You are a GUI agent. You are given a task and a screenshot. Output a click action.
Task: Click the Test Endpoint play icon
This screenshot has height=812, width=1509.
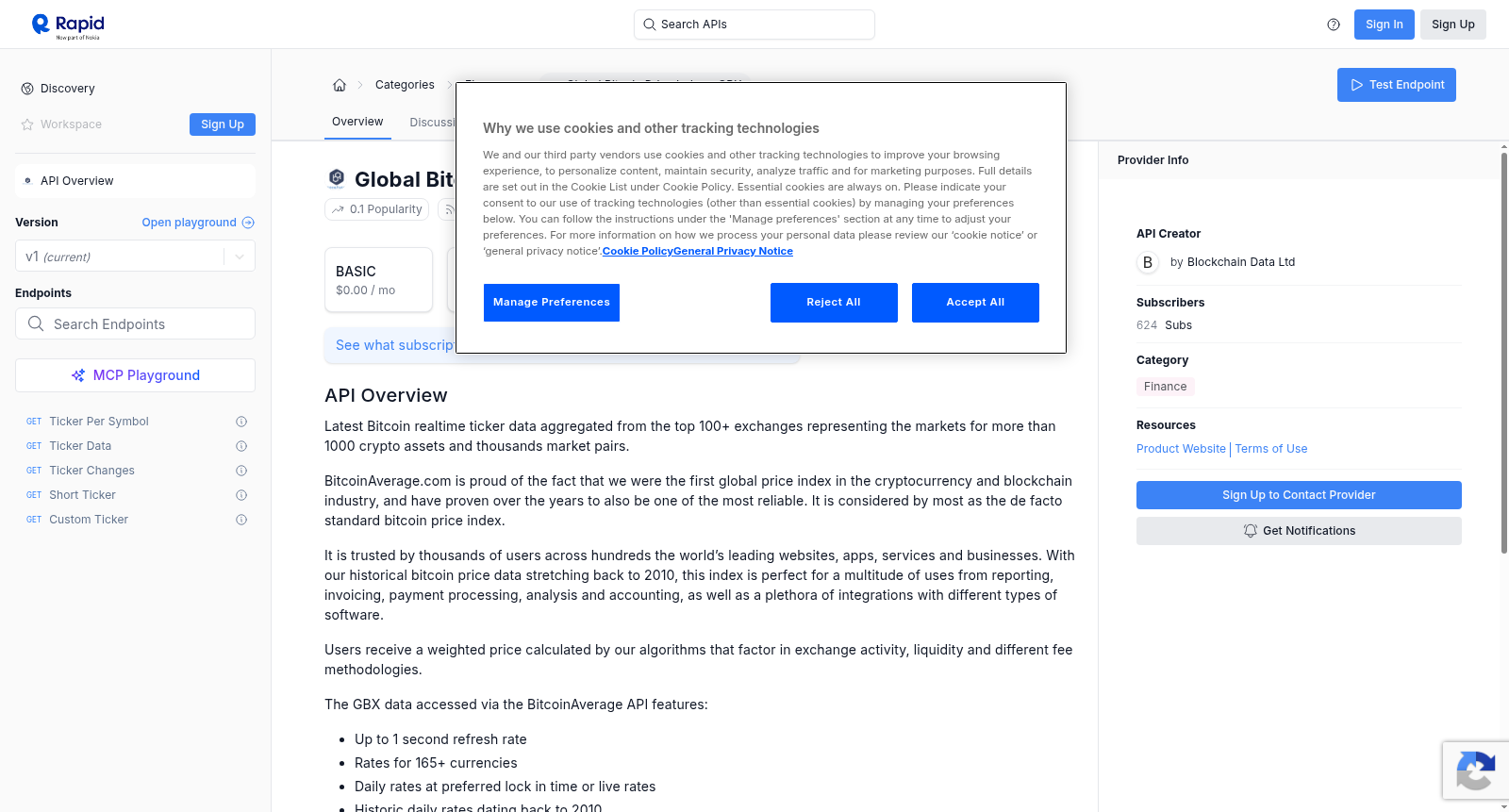click(x=1357, y=85)
